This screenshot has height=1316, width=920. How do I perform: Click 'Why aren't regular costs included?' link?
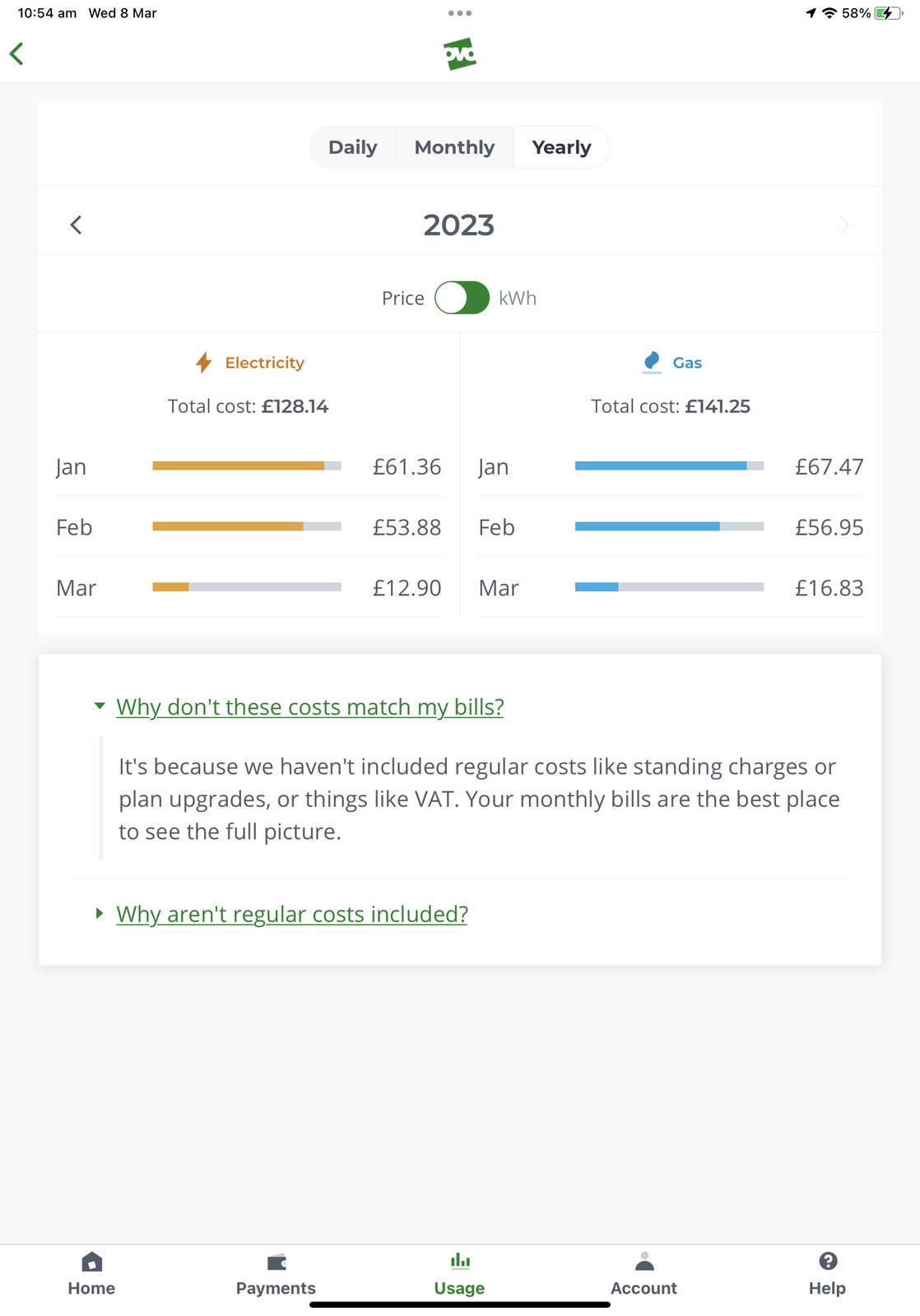coord(292,914)
